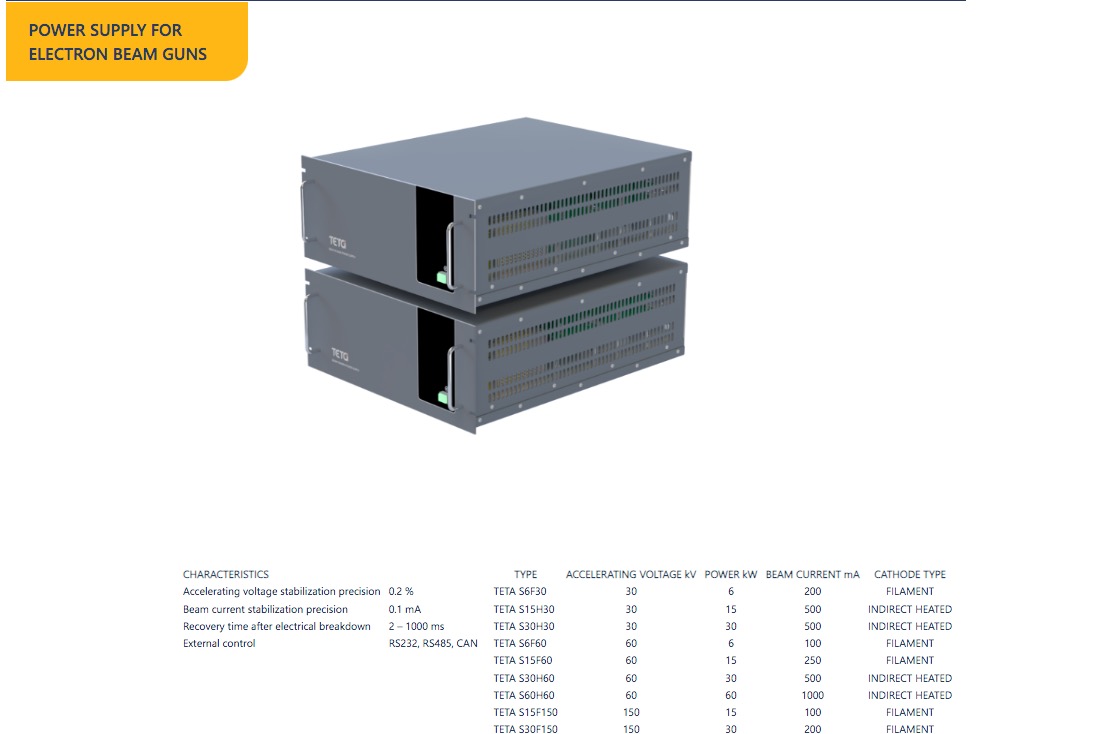
Task: Click the TETA S15F150 model entry
Action: tap(525, 712)
